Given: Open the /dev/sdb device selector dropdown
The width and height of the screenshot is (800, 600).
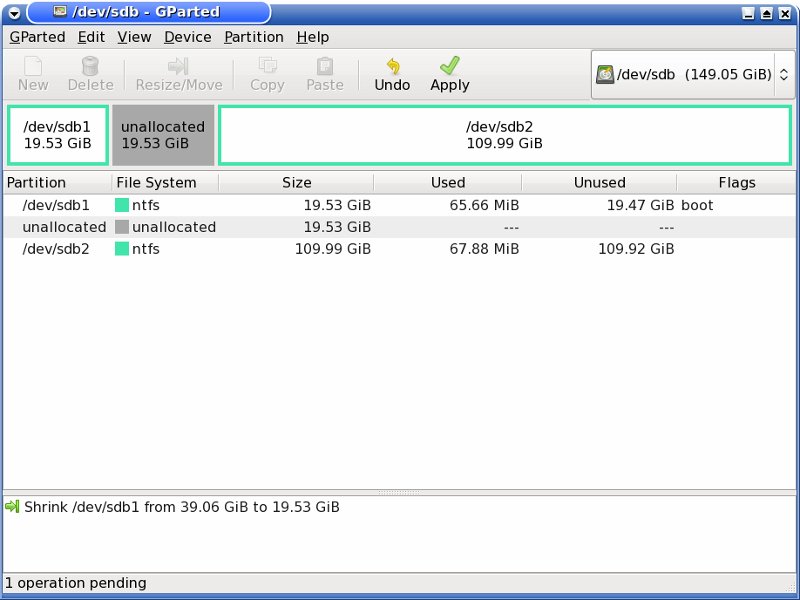Looking at the screenshot, I should (691, 75).
